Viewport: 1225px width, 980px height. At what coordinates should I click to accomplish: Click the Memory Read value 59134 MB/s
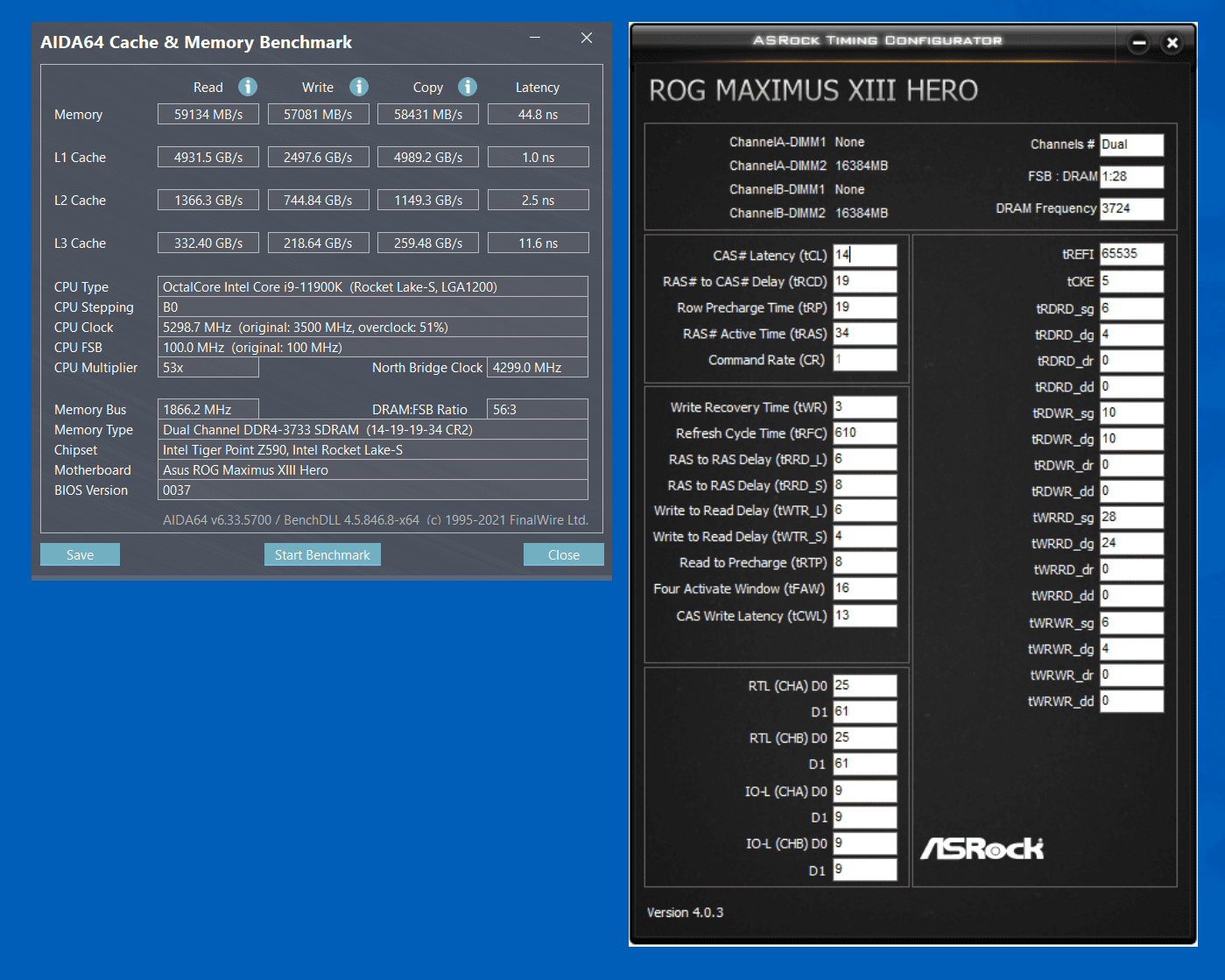208,115
